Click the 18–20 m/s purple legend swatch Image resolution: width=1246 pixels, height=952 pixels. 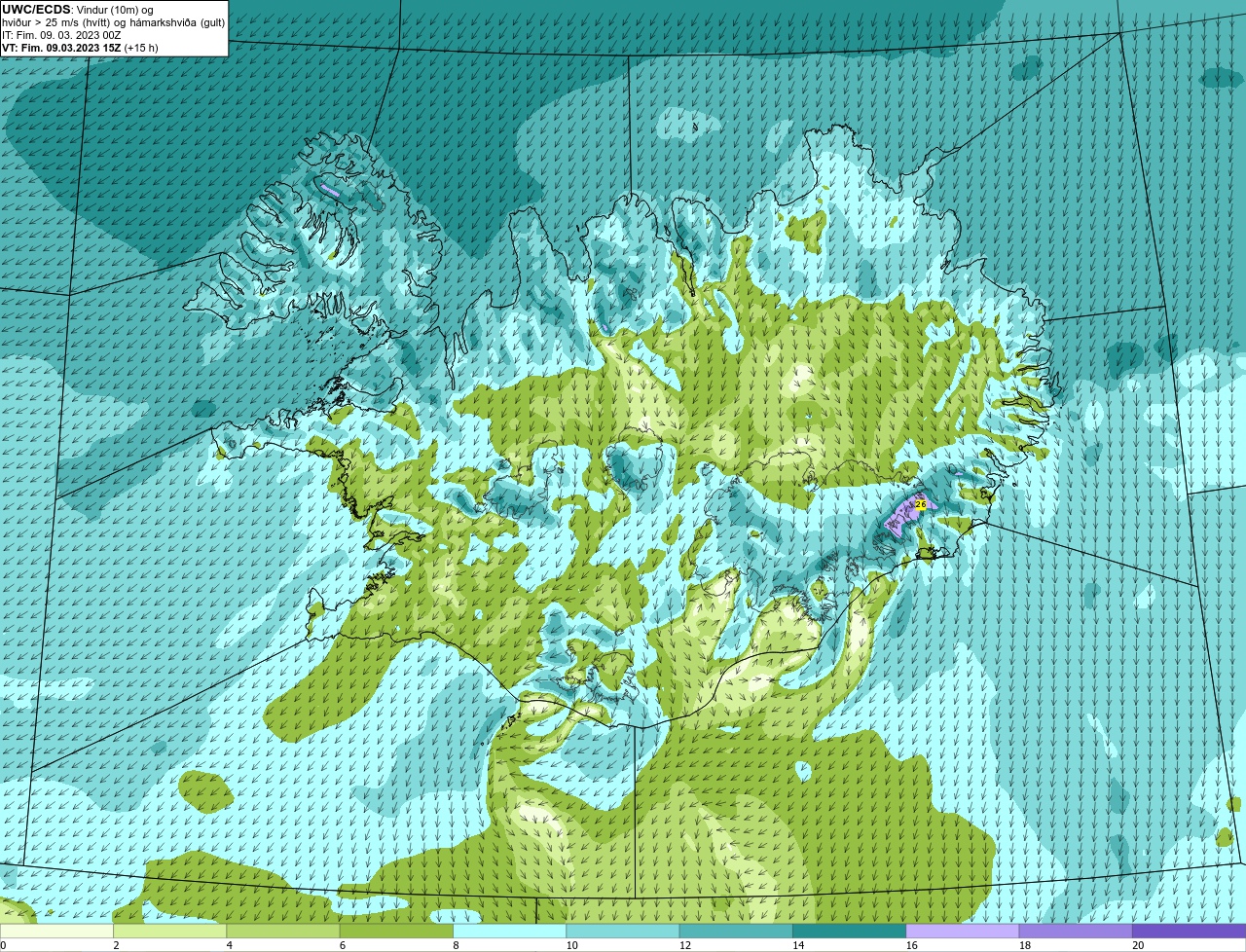pos(1076,931)
